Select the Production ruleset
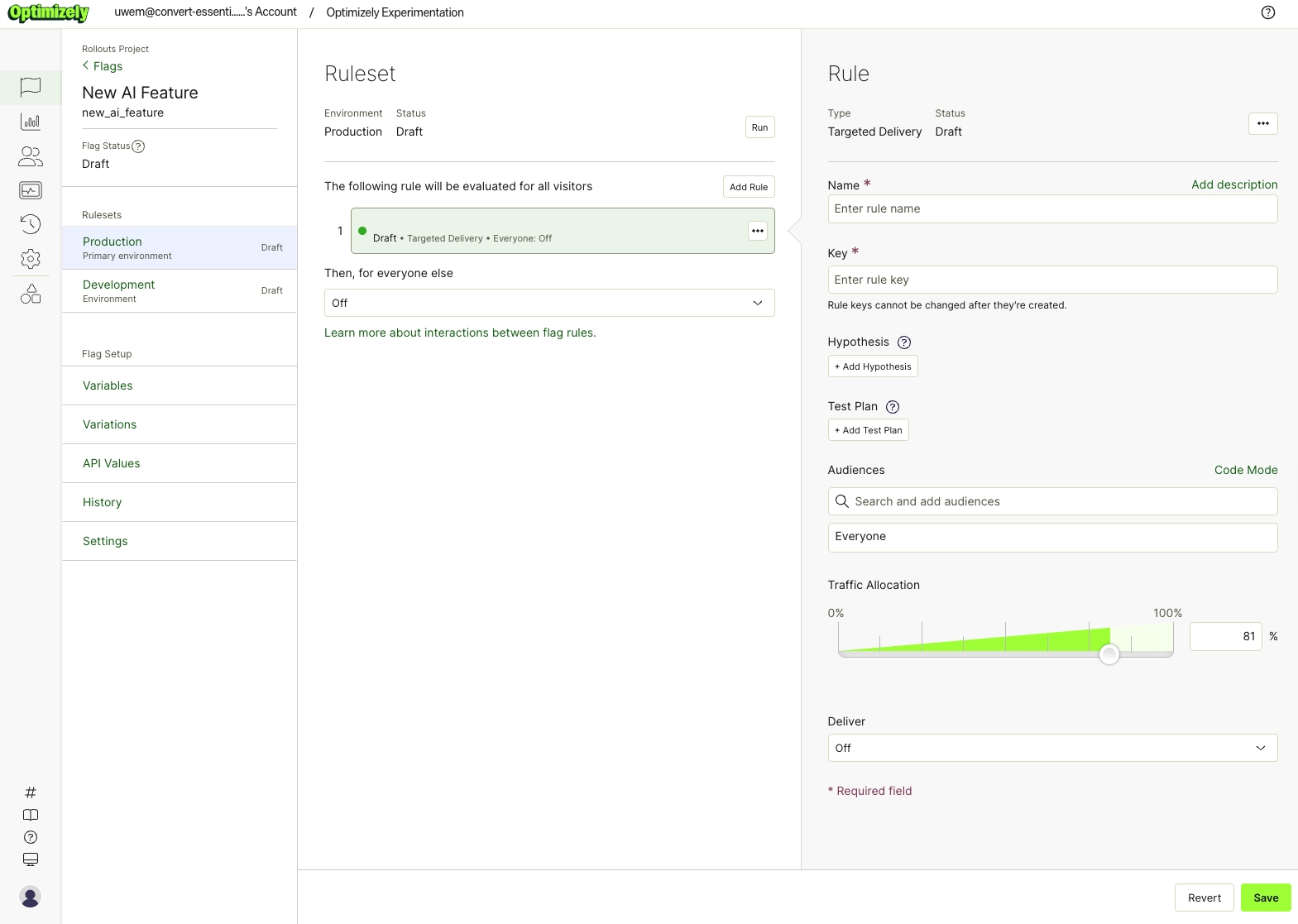The height and width of the screenshot is (924, 1298). click(180, 248)
